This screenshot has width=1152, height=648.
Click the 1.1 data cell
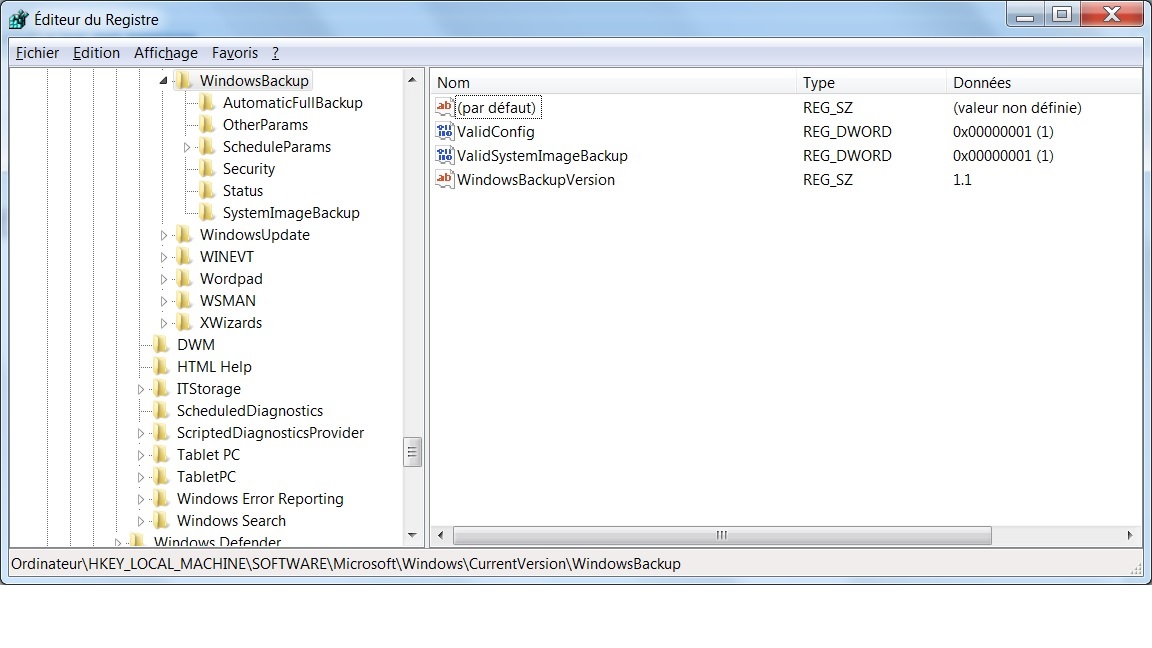pos(962,179)
